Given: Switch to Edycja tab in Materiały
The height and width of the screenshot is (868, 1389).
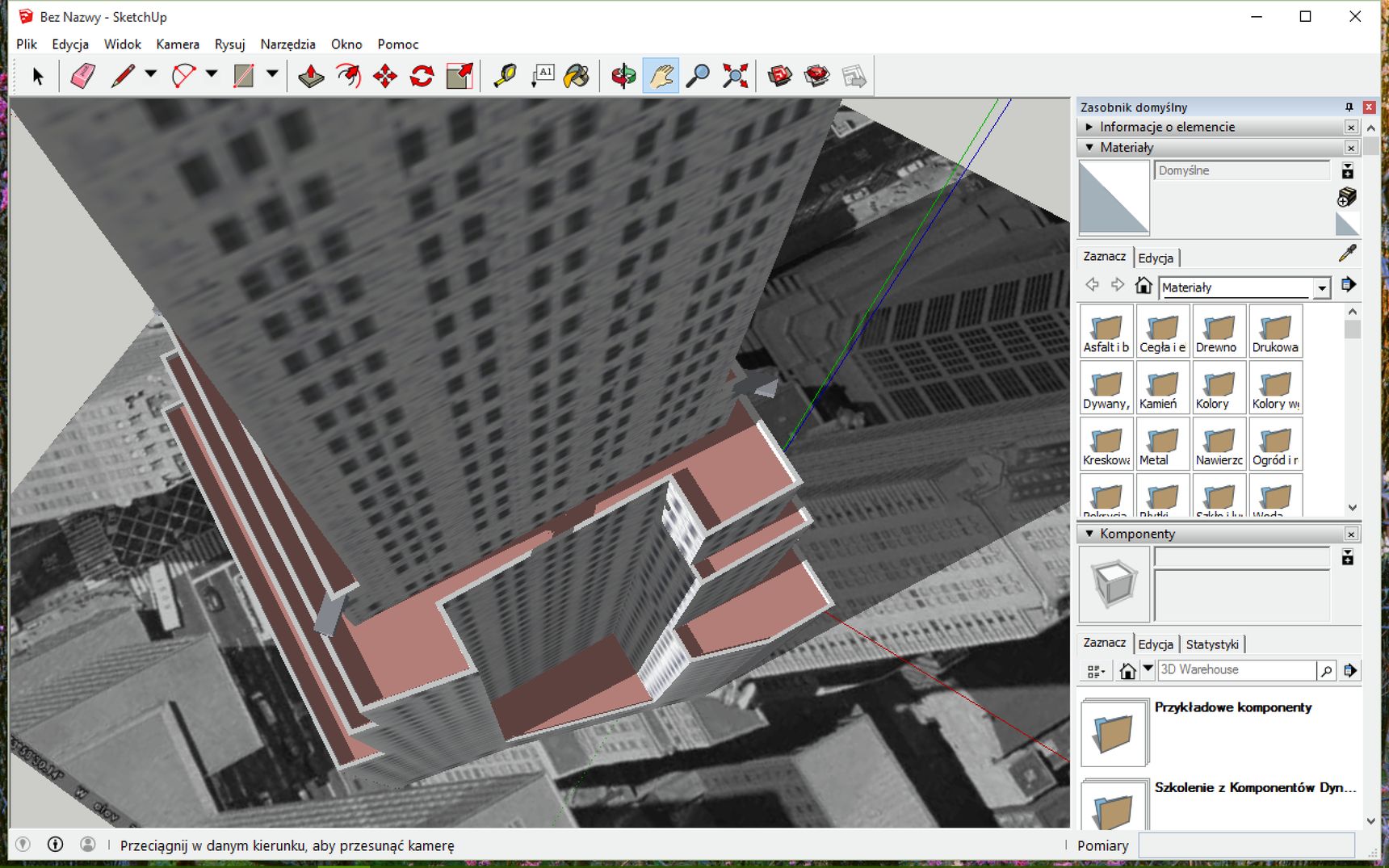Looking at the screenshot, I should click(1156, 258).
